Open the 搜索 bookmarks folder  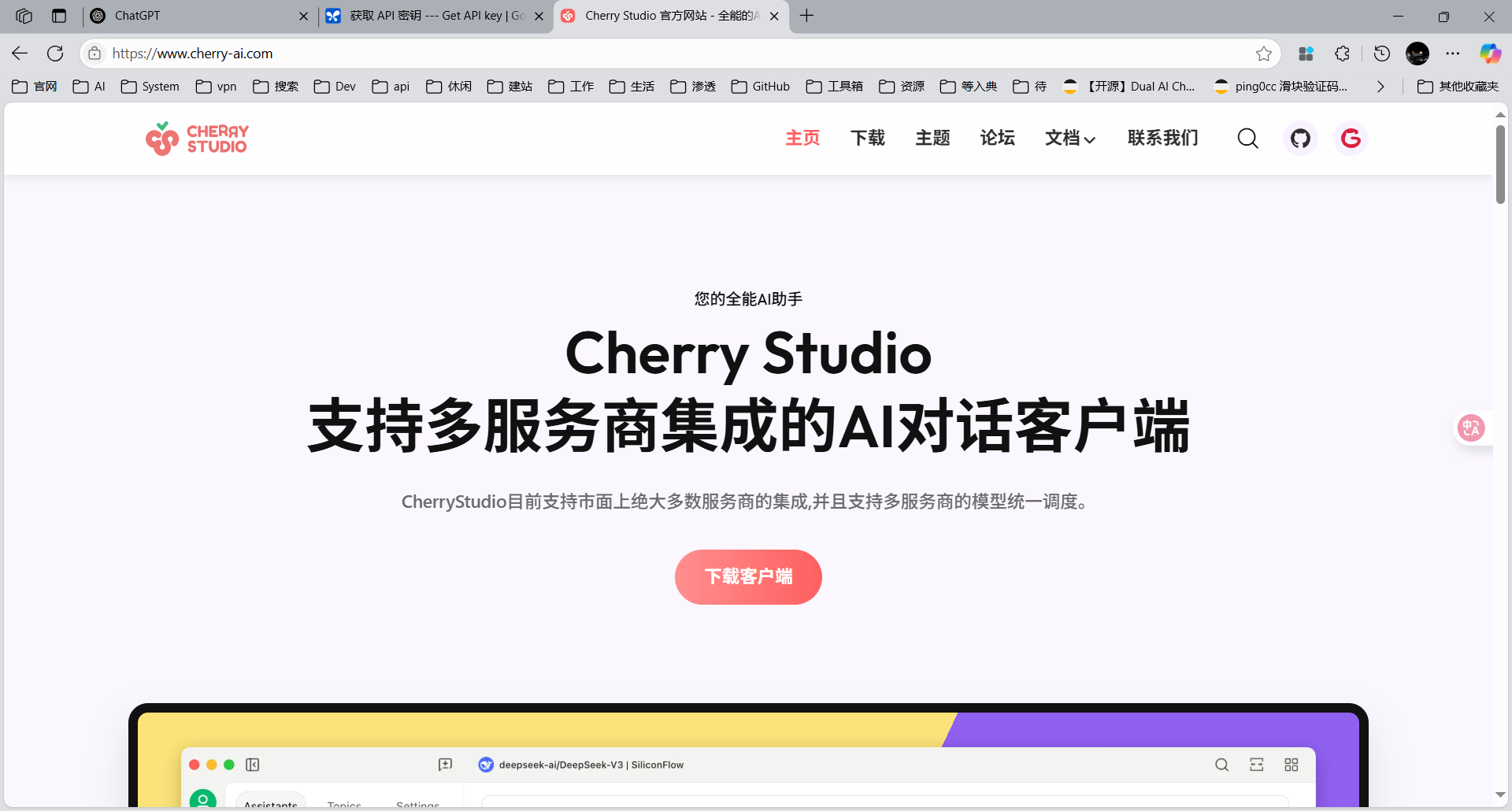[276, 87]
